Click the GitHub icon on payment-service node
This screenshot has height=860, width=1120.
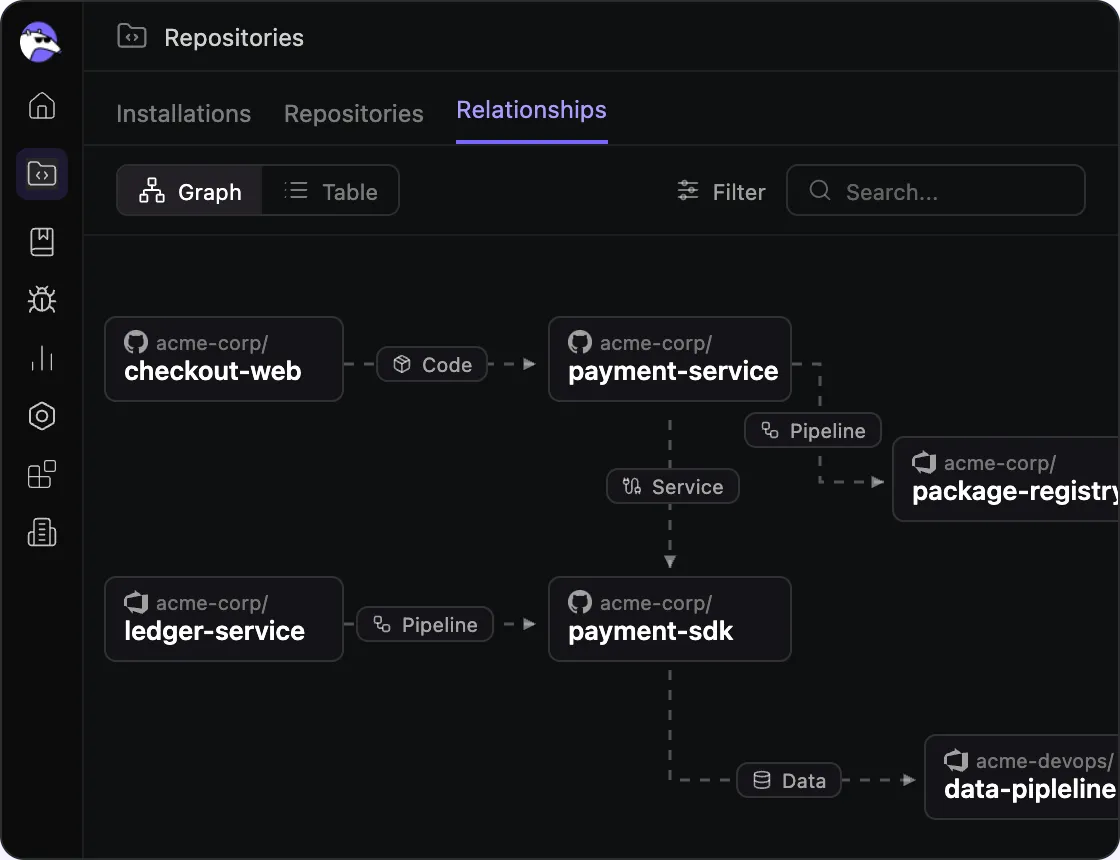(580, 342)
